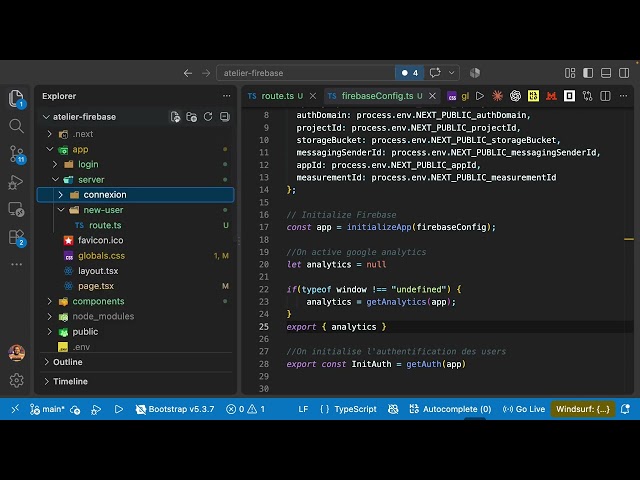Switch to the route.ts tab
Image resolution: width=640 pixels, height=480 pixels.
(278, 96)
